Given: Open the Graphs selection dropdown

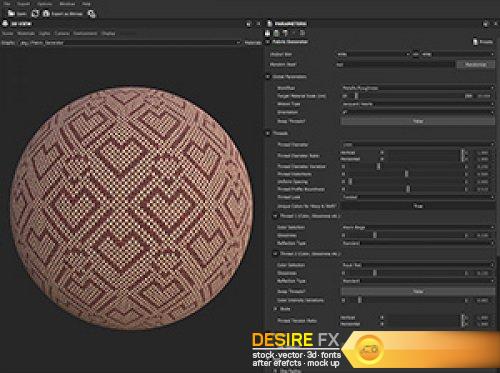Looking at the screenshot, I should tap(129, 43).
